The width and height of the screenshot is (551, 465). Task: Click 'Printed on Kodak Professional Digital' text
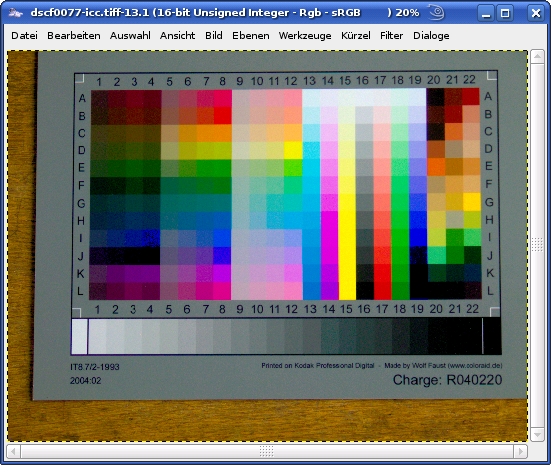pos(318,366)
